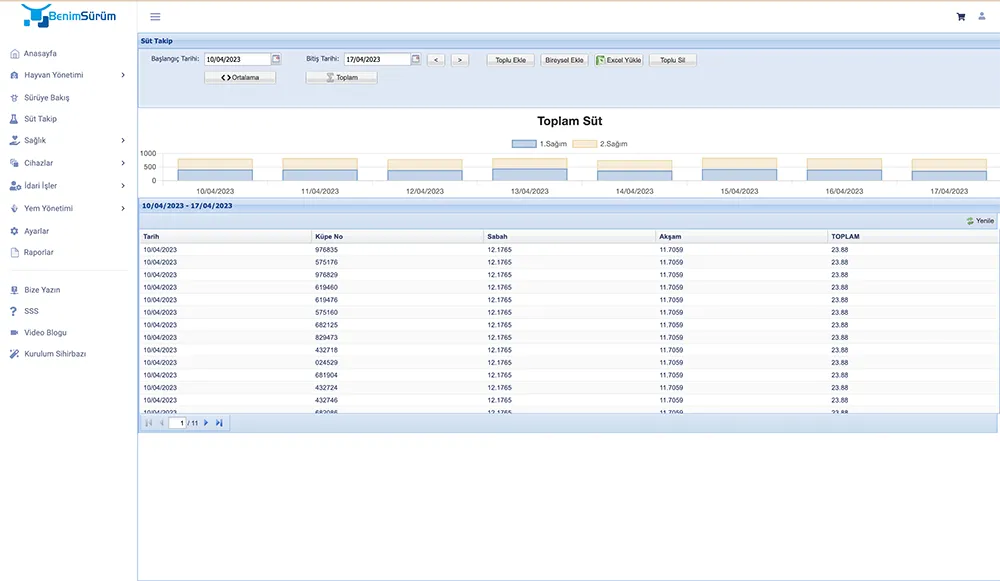
Task: Click the user profile icon
Action: click(982, 17)
